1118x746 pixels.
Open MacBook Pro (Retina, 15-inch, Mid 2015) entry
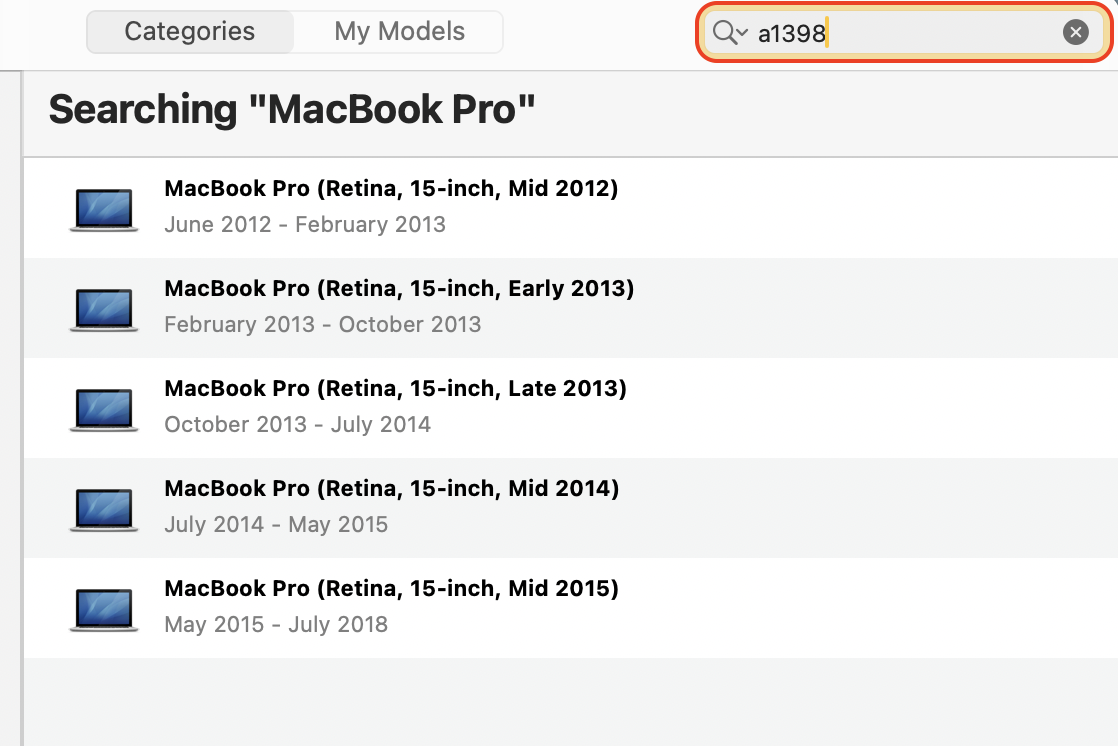click(390, 588)
